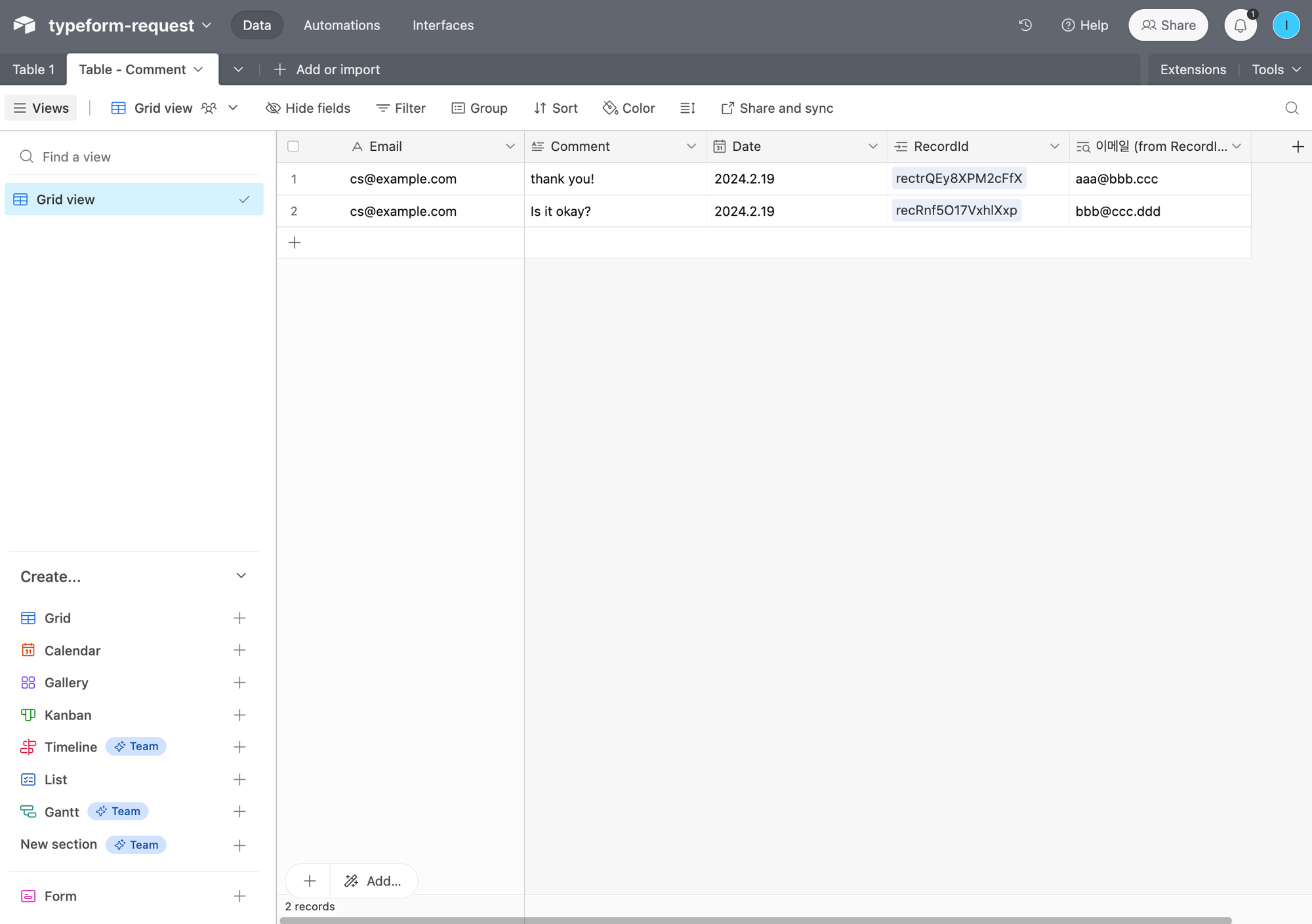Viewport: 1312px width, 924px height.
Task: Add Gantt view plus icon
Action: 239,811
